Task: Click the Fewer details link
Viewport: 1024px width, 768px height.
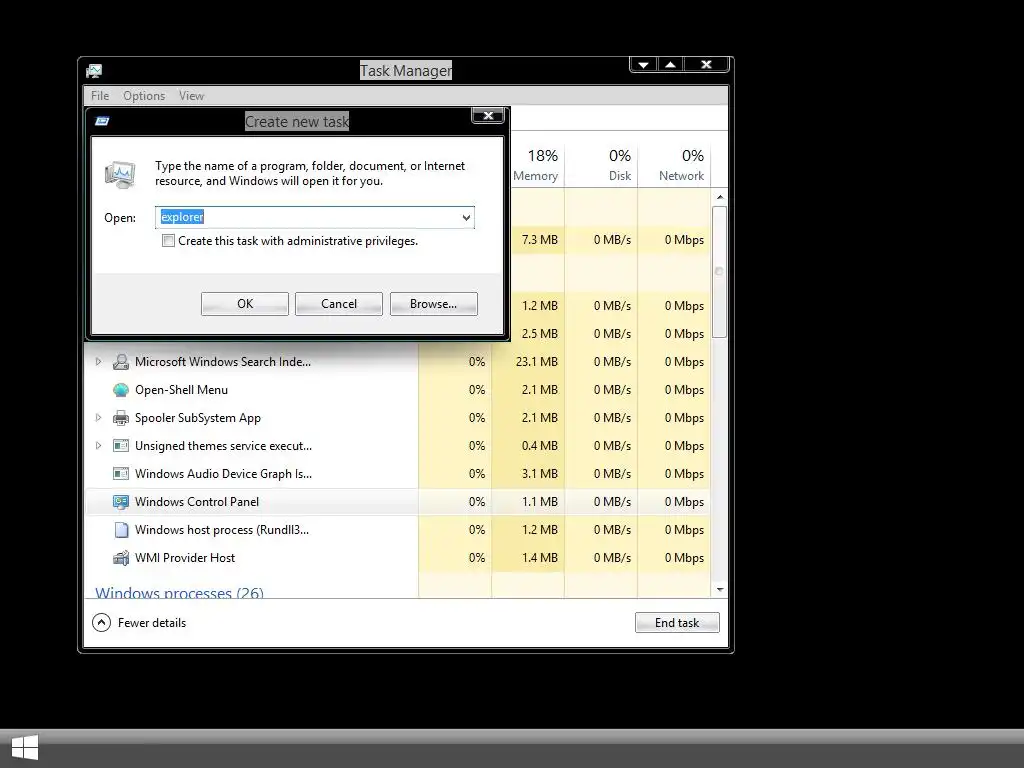Action: pos(152,623)
